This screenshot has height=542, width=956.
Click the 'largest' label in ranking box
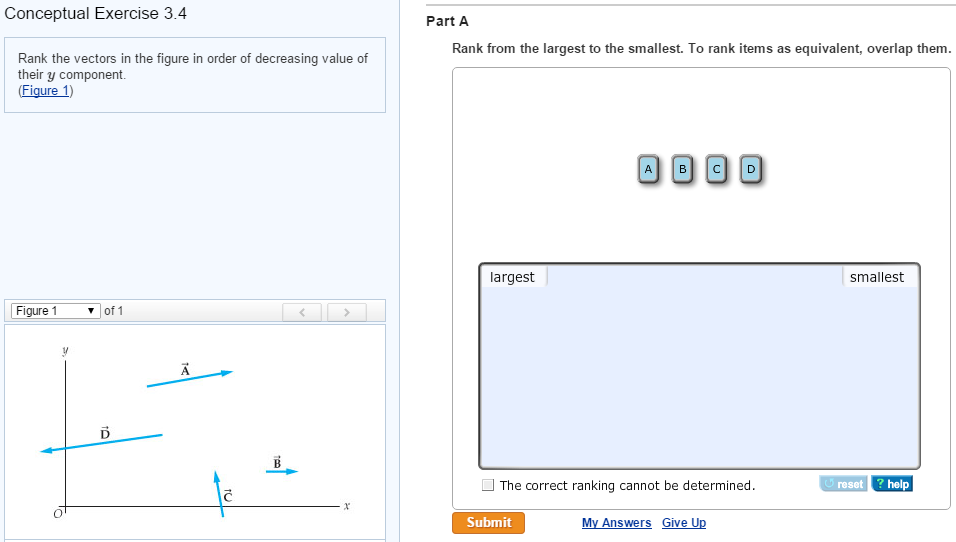point(512,277)
